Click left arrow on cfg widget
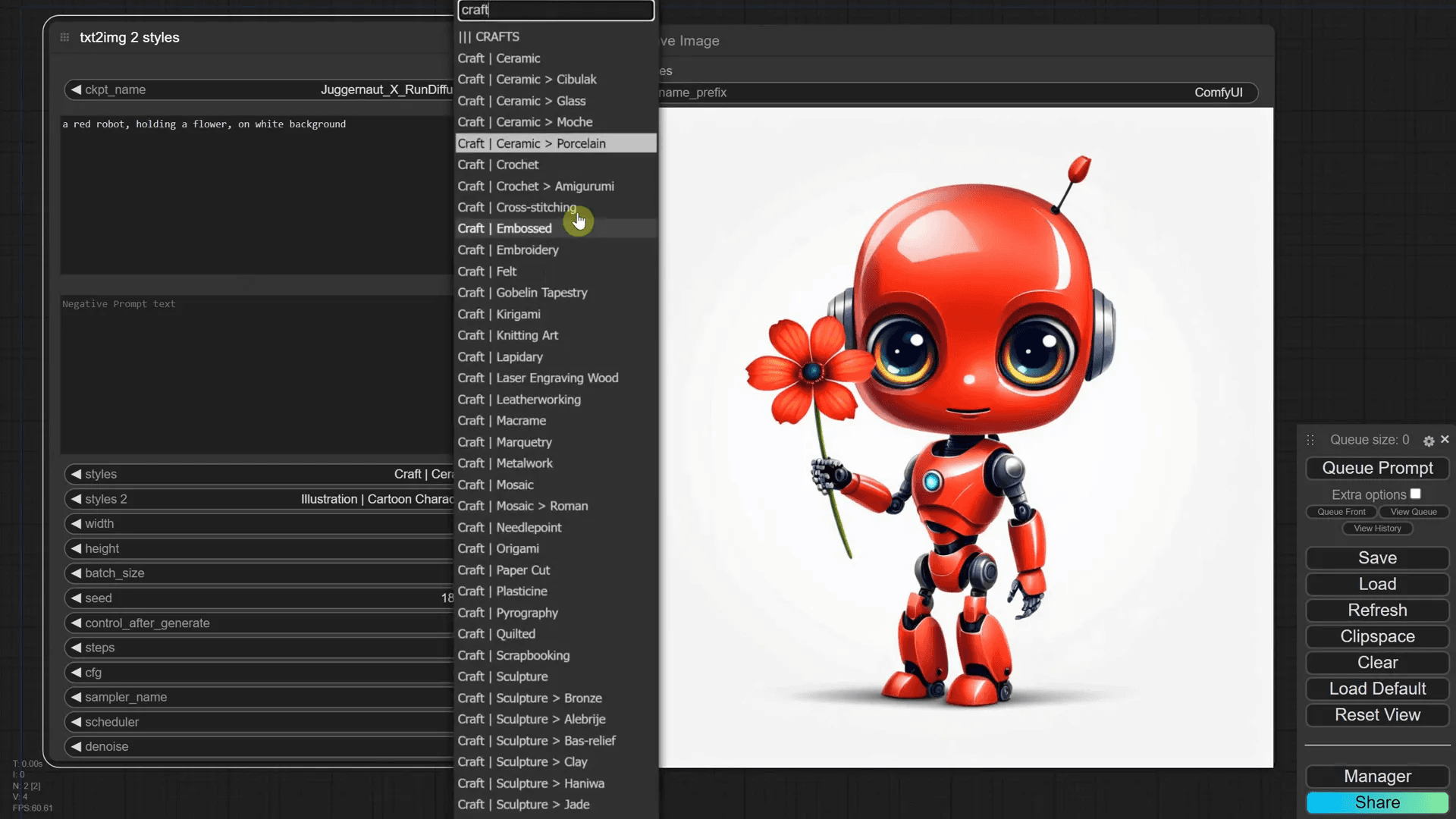This screenshot has width=1456, height=819. [76, 672]
